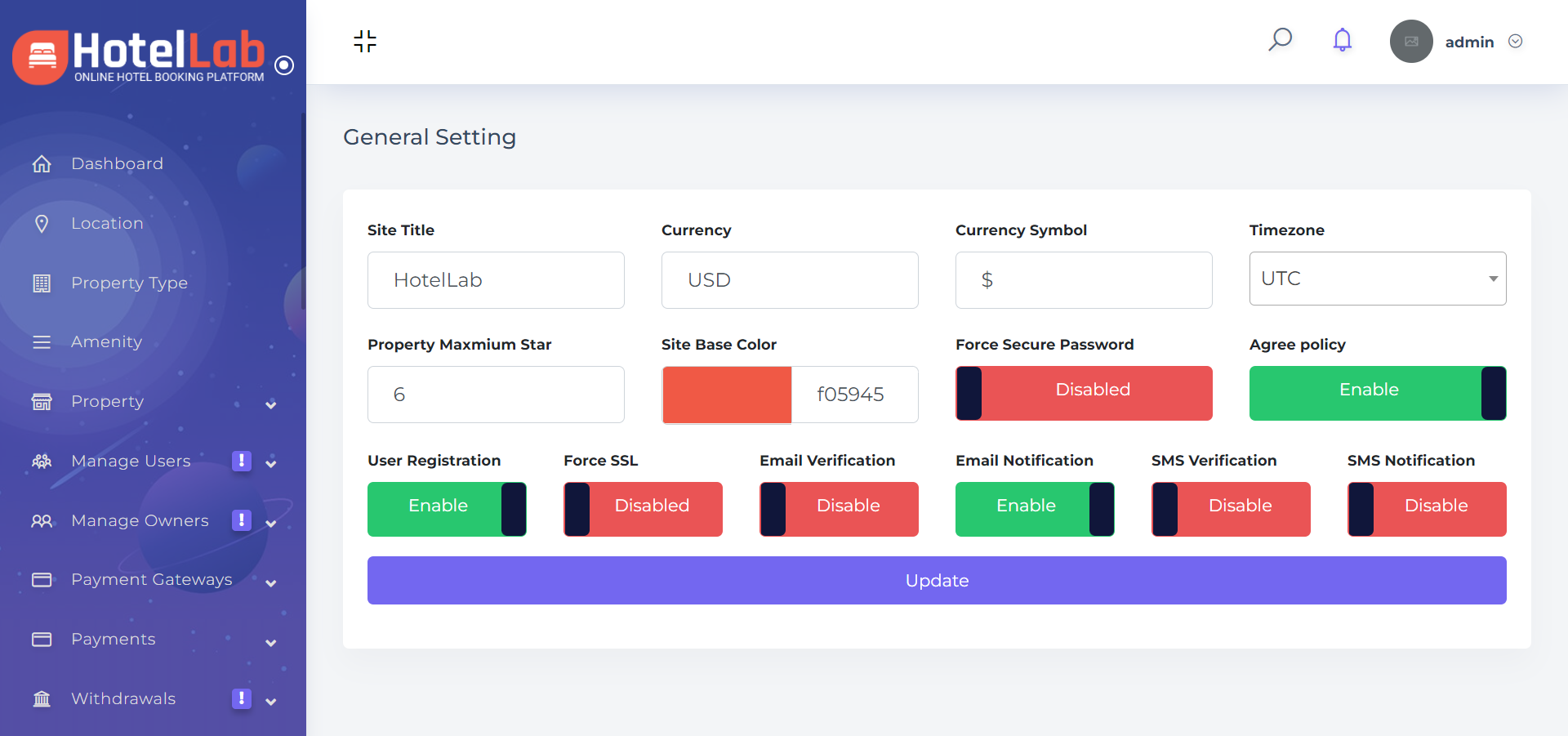1568x736 pixels.
Task: Click the Site Base Color swatch
Action: point(727,395)
